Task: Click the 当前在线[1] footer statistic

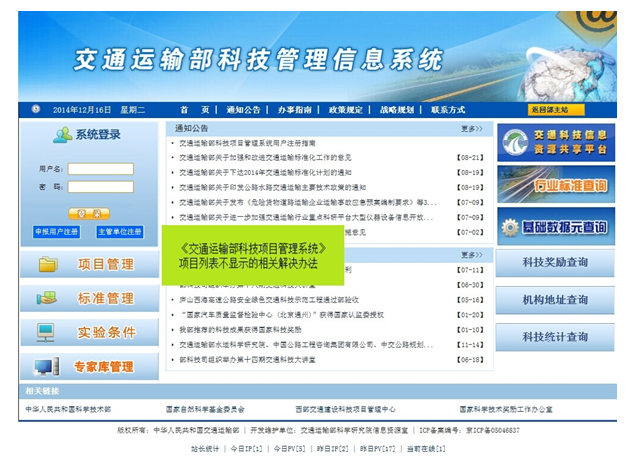Action: click(426, 449)
